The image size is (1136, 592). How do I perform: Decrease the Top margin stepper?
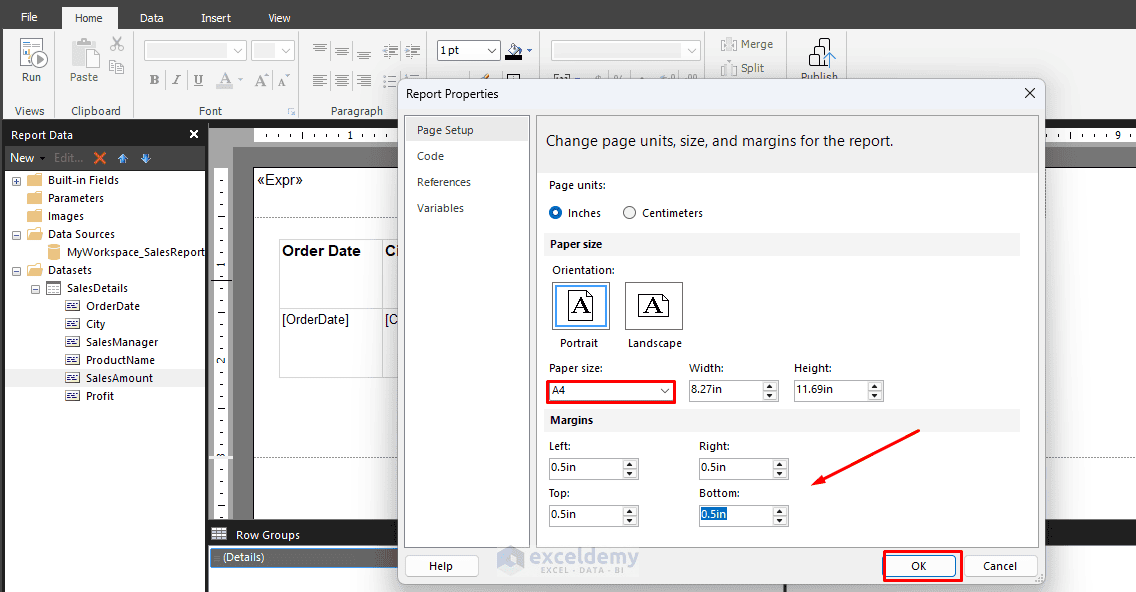630,520
